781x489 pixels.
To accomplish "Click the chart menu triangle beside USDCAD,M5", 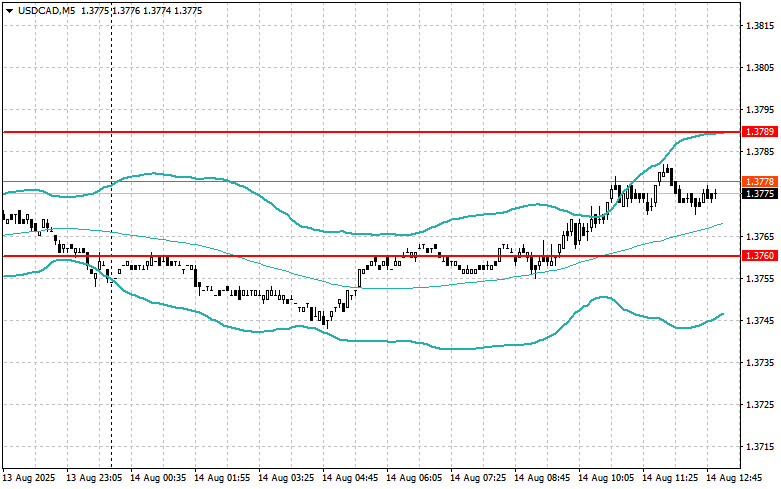I will point(9,11).
